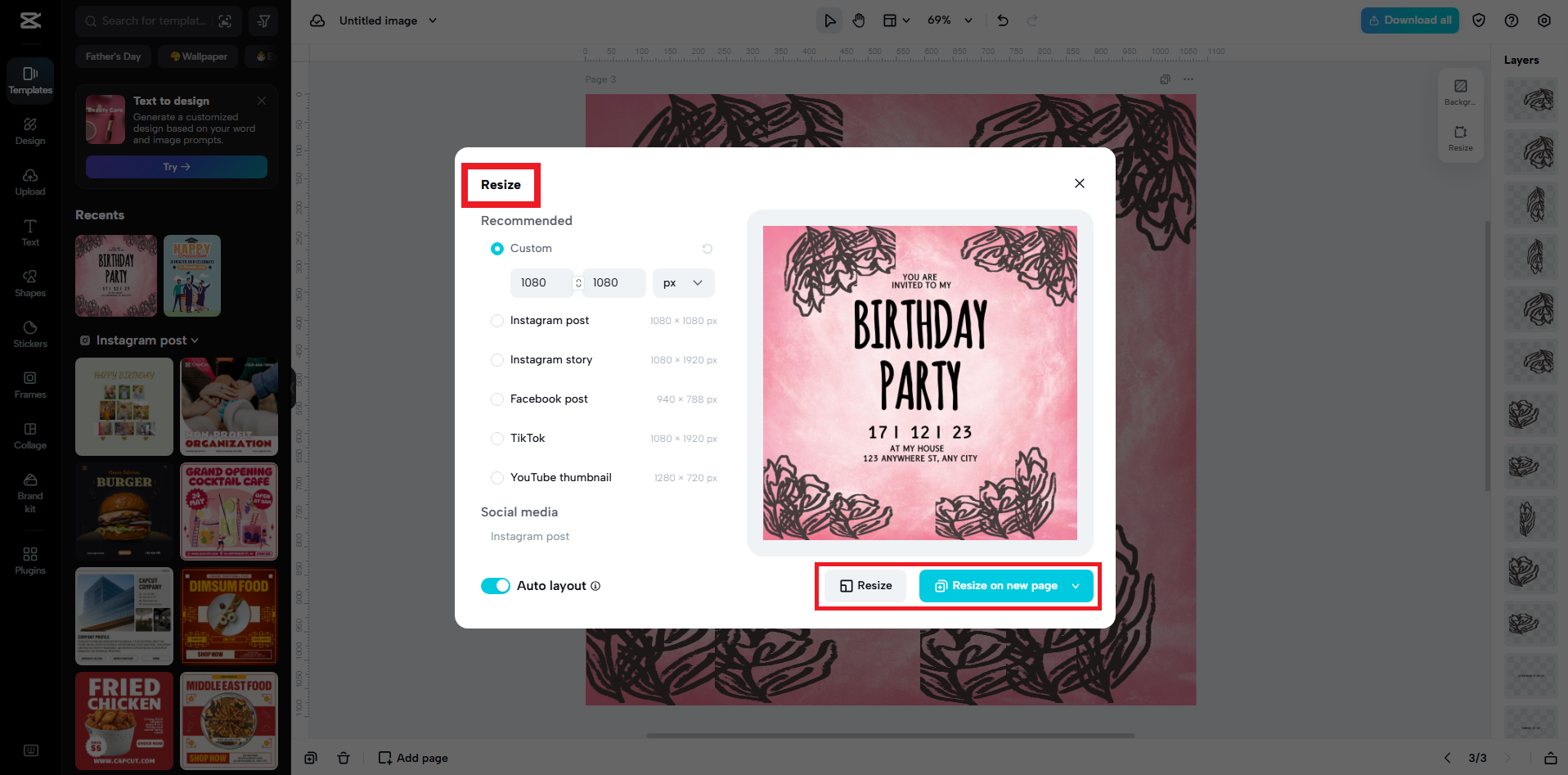Open the Plugins sidebar panel
This screenshot has height=775, width=1568.
pos(30,561)
